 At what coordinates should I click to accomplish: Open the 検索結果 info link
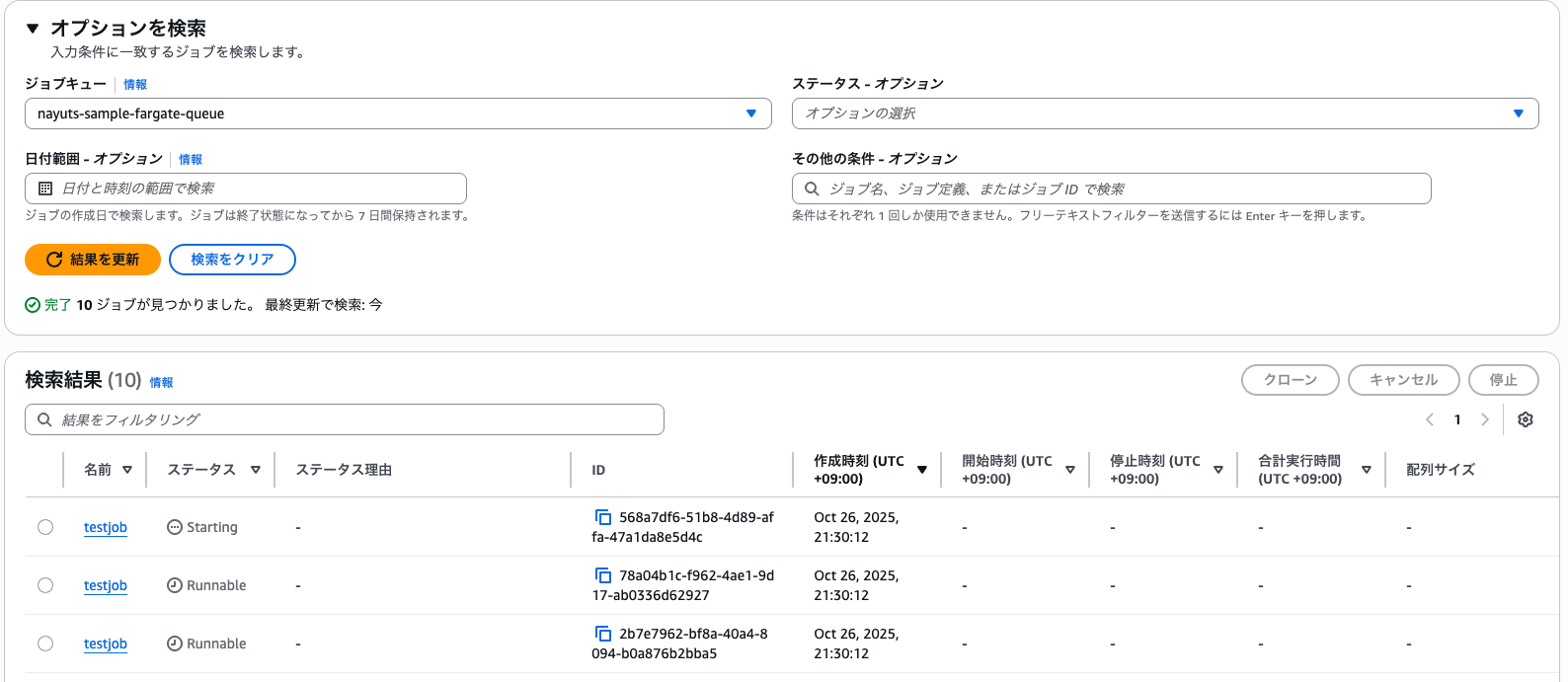[x=161, y=383]
